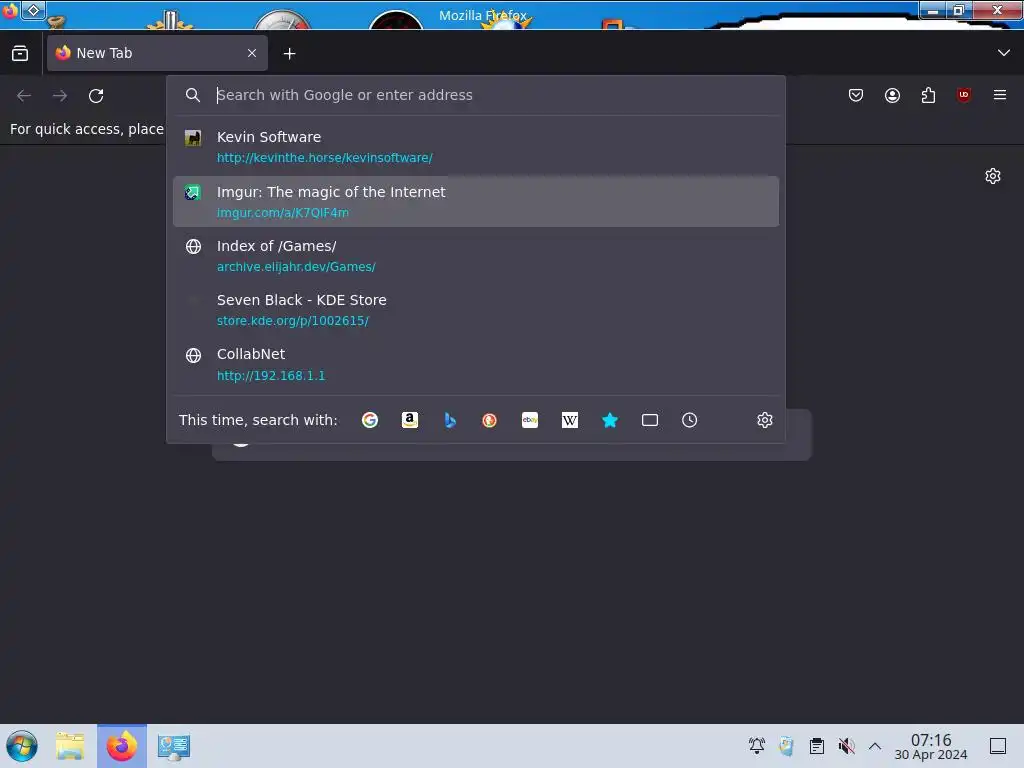Screen dimensions: 1024x768
Task: Open the clock showing 07:16
Action: 931,746
